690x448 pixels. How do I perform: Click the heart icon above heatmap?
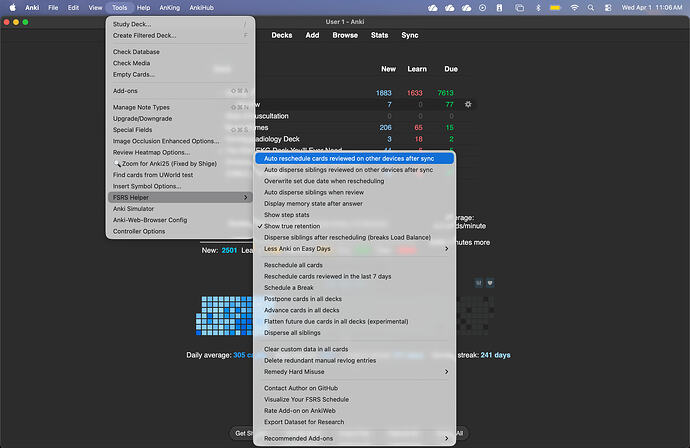click(x=490, y=283)
